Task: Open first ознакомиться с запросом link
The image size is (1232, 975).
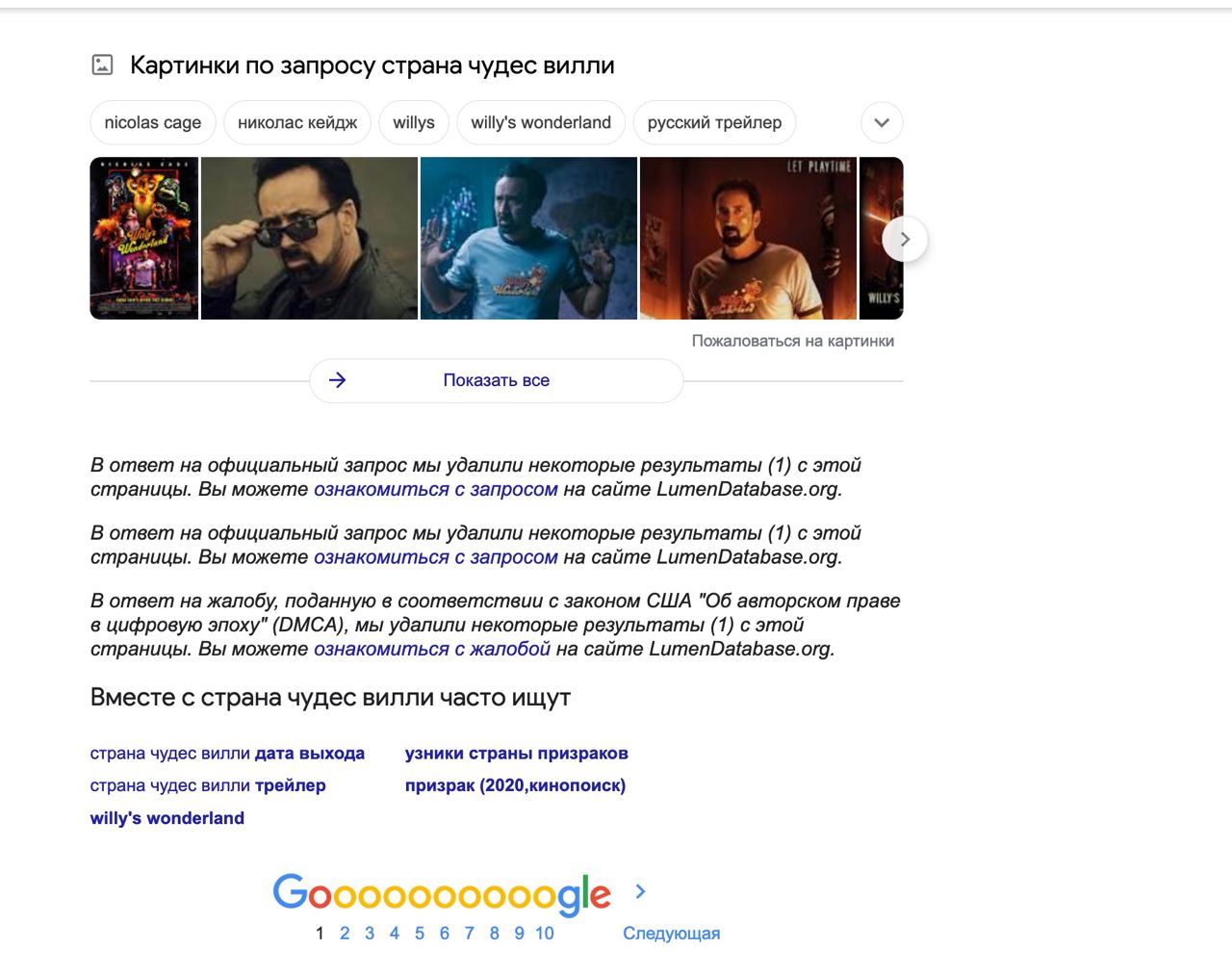Action: pos(436,489)
